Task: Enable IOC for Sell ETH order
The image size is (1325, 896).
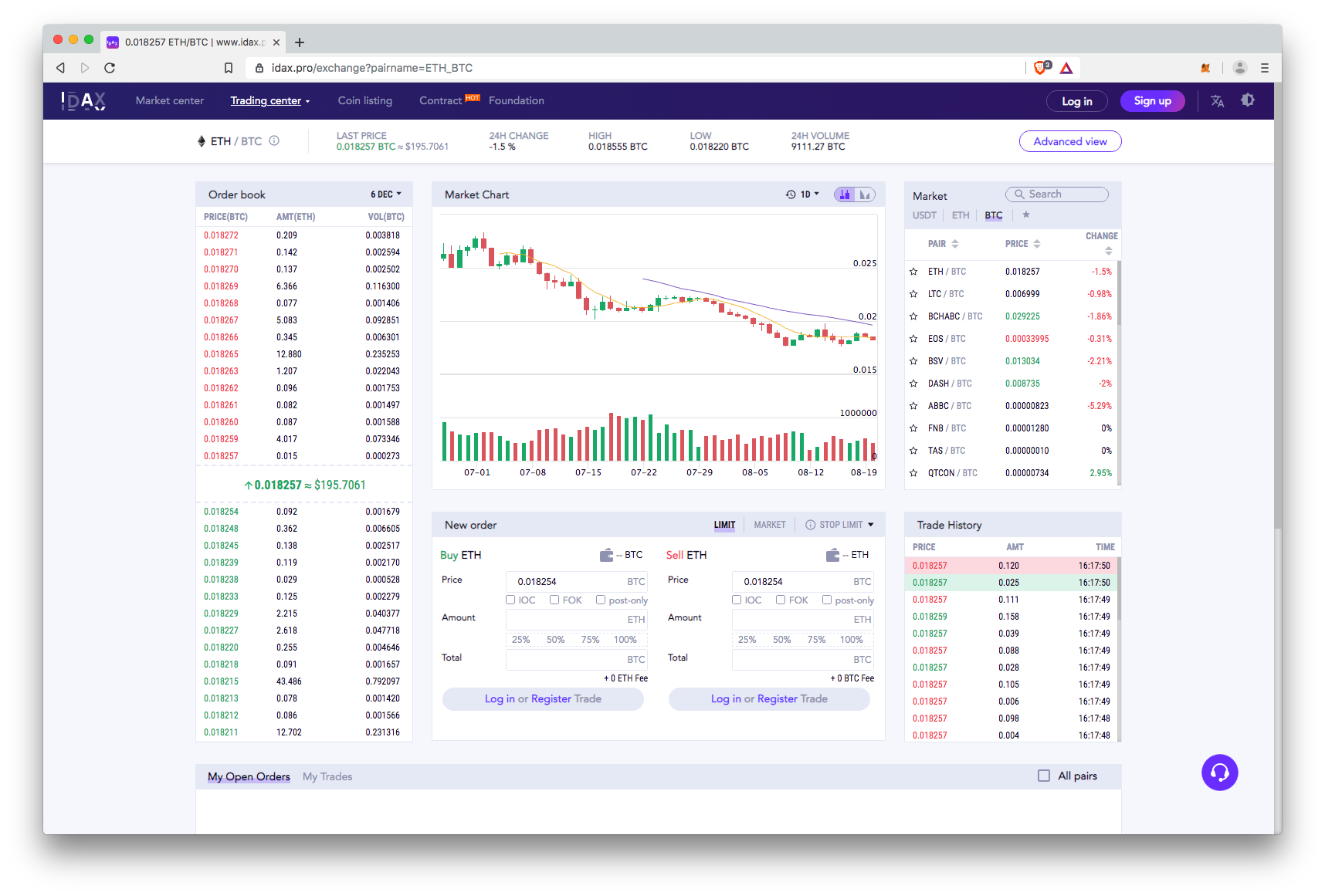Action: point(737,600)
